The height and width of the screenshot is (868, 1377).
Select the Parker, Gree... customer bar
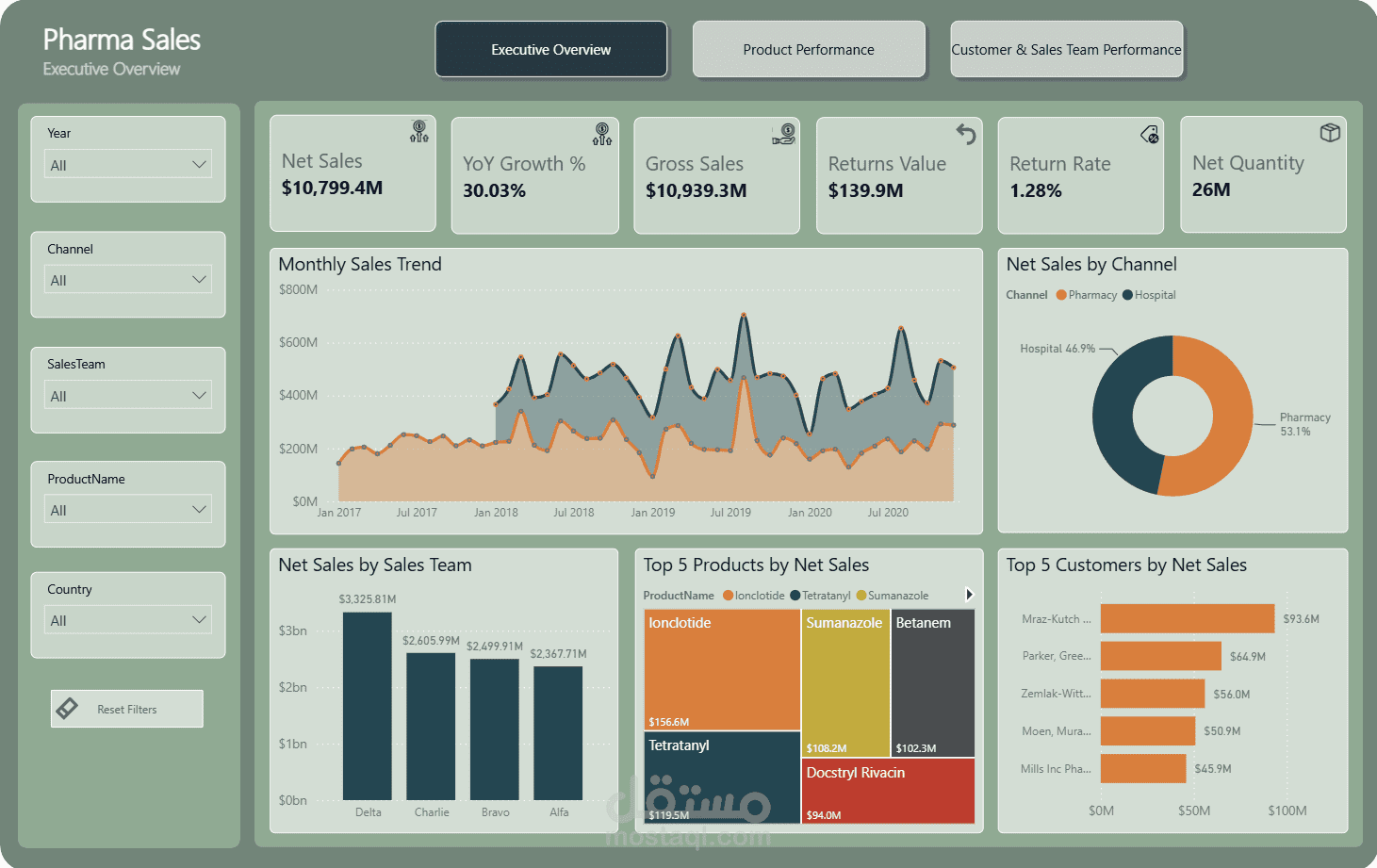1161,656
